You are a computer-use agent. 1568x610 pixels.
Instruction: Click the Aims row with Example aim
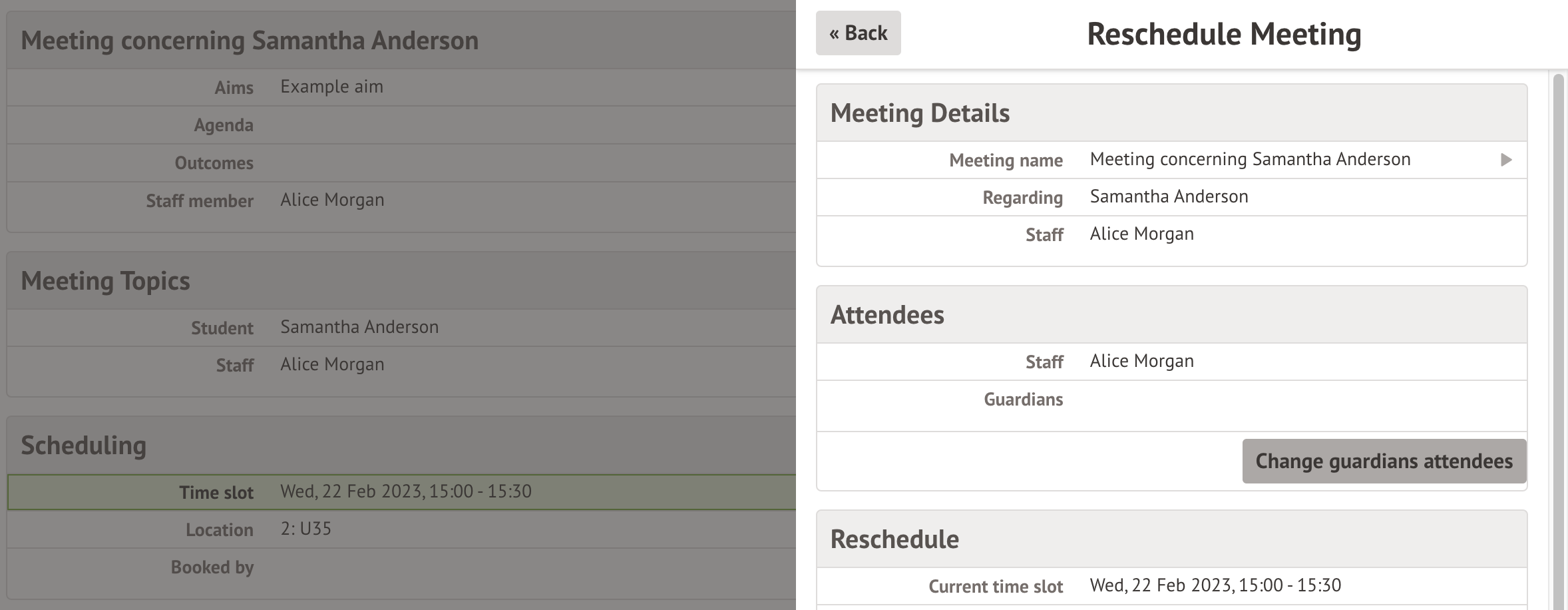(x=402, y=87)
